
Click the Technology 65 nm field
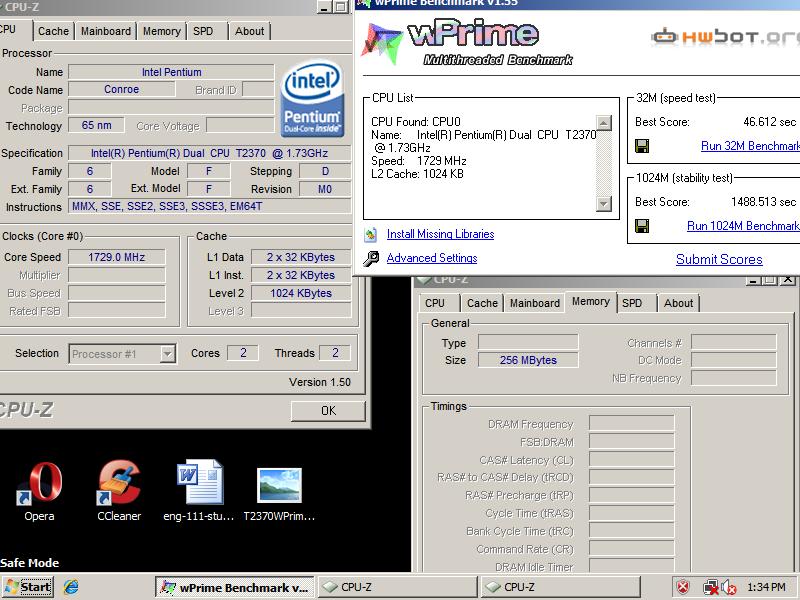(96, 125)
